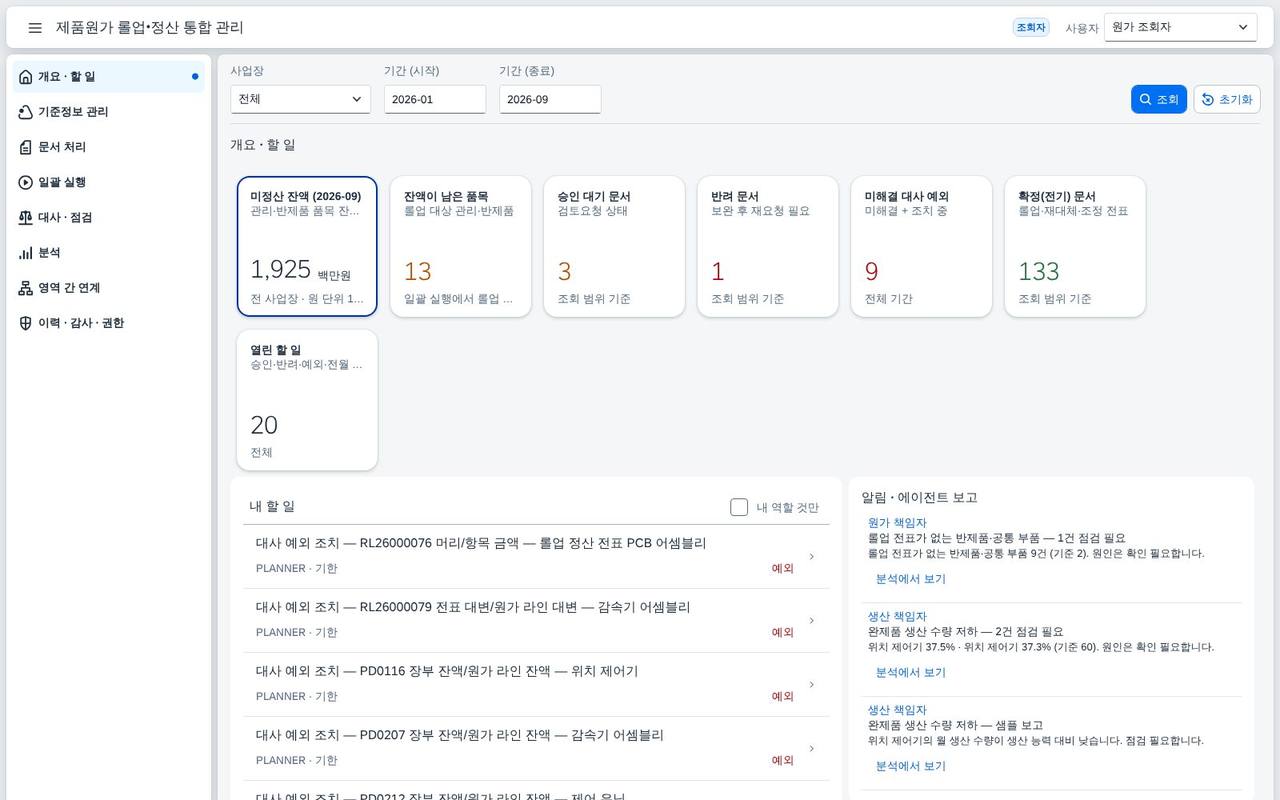Click the 기준정보 관리 sidebar icon
Viewport: 1280px width, 800px height.
[26, 112]
